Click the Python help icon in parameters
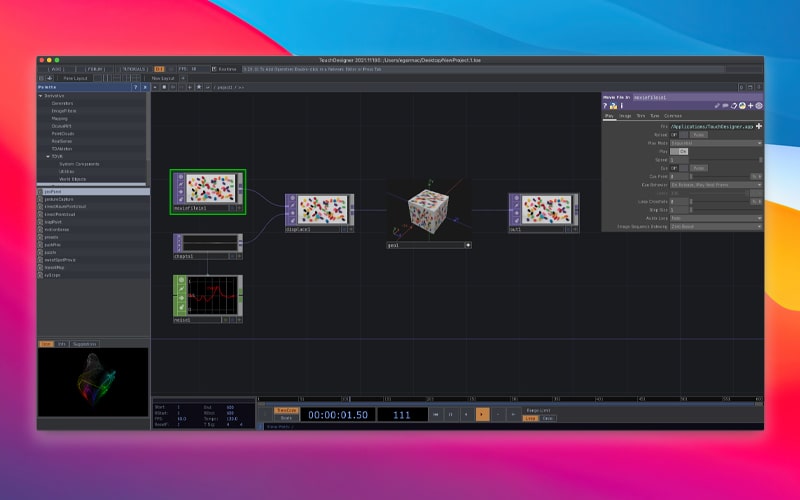 (x=613, y=105)
